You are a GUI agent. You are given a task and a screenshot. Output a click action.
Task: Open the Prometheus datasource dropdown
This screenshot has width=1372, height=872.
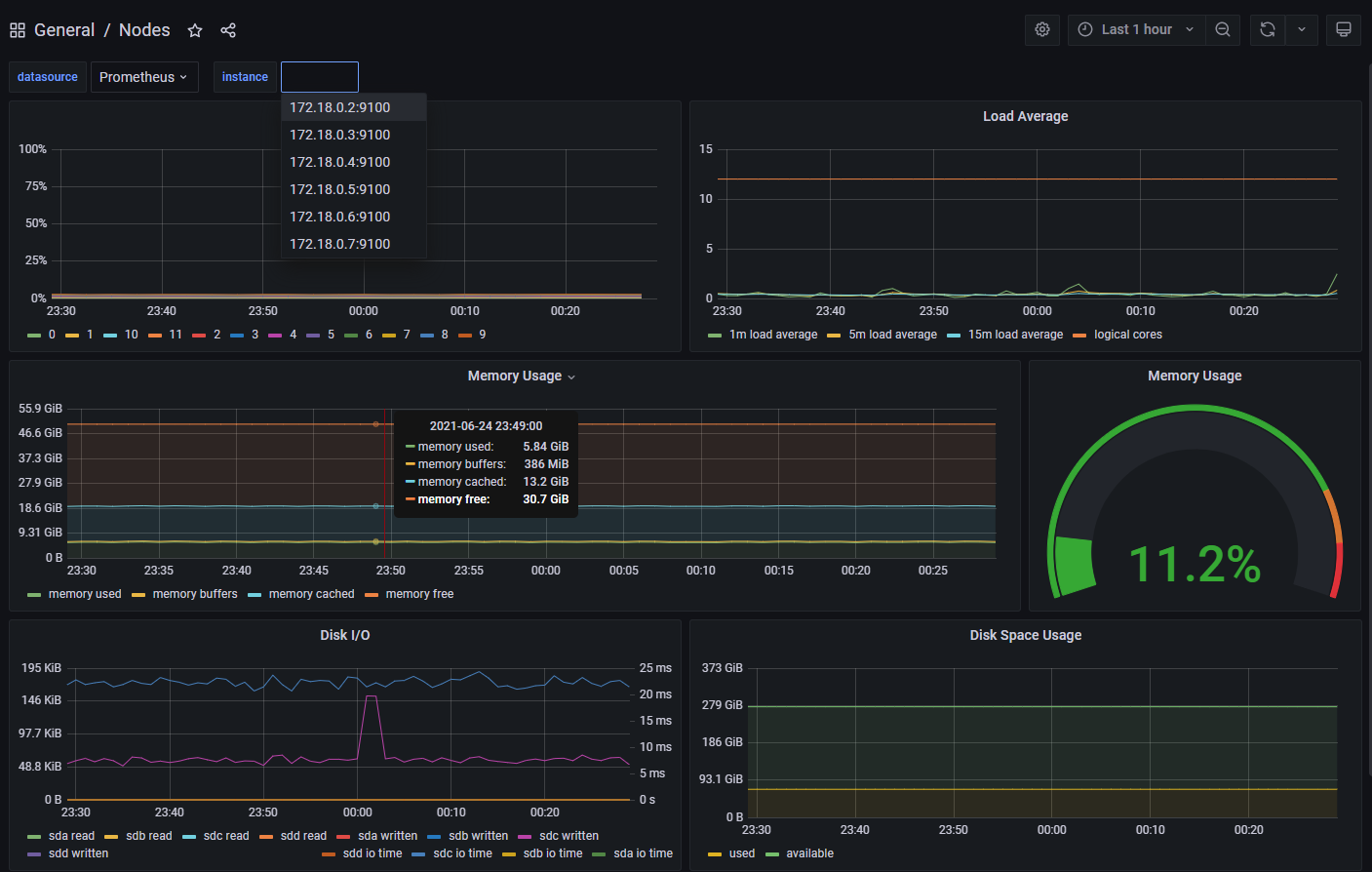tap(144, 76)
